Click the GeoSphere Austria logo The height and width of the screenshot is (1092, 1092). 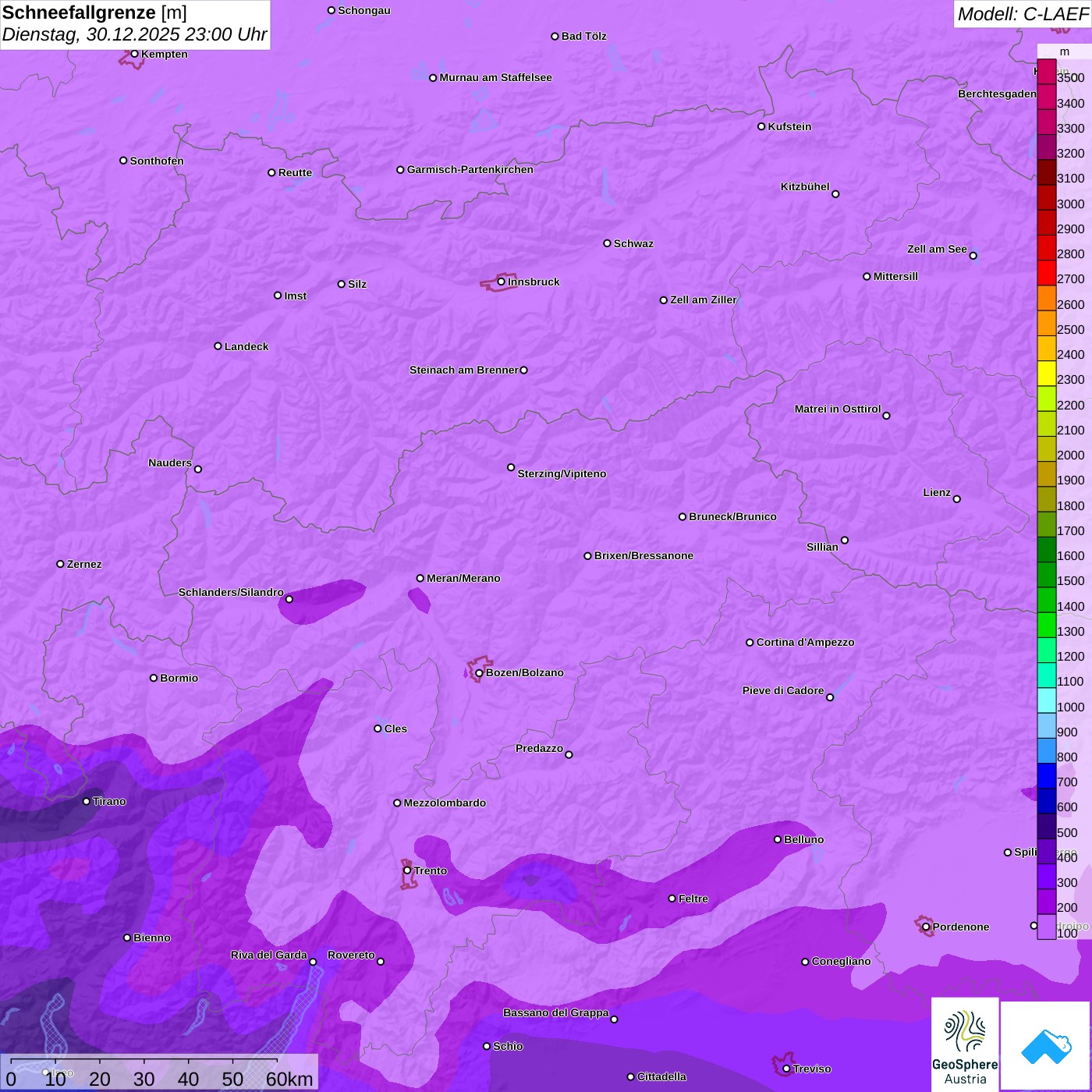[x=965, y=1044]
